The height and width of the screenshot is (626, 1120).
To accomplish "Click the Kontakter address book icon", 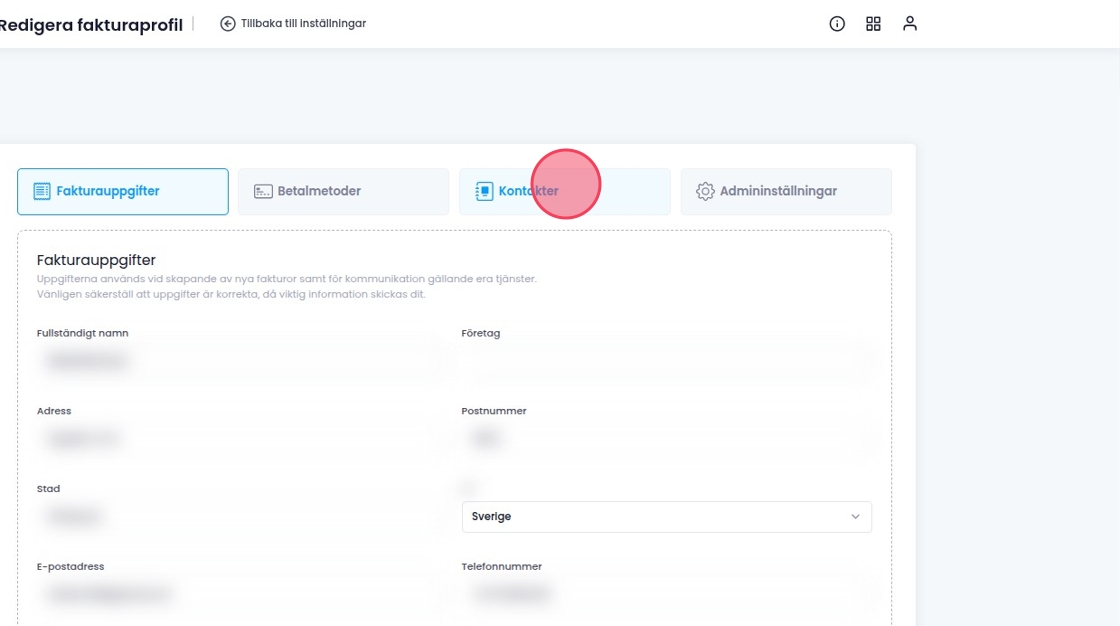I will [x=484, y=191].
